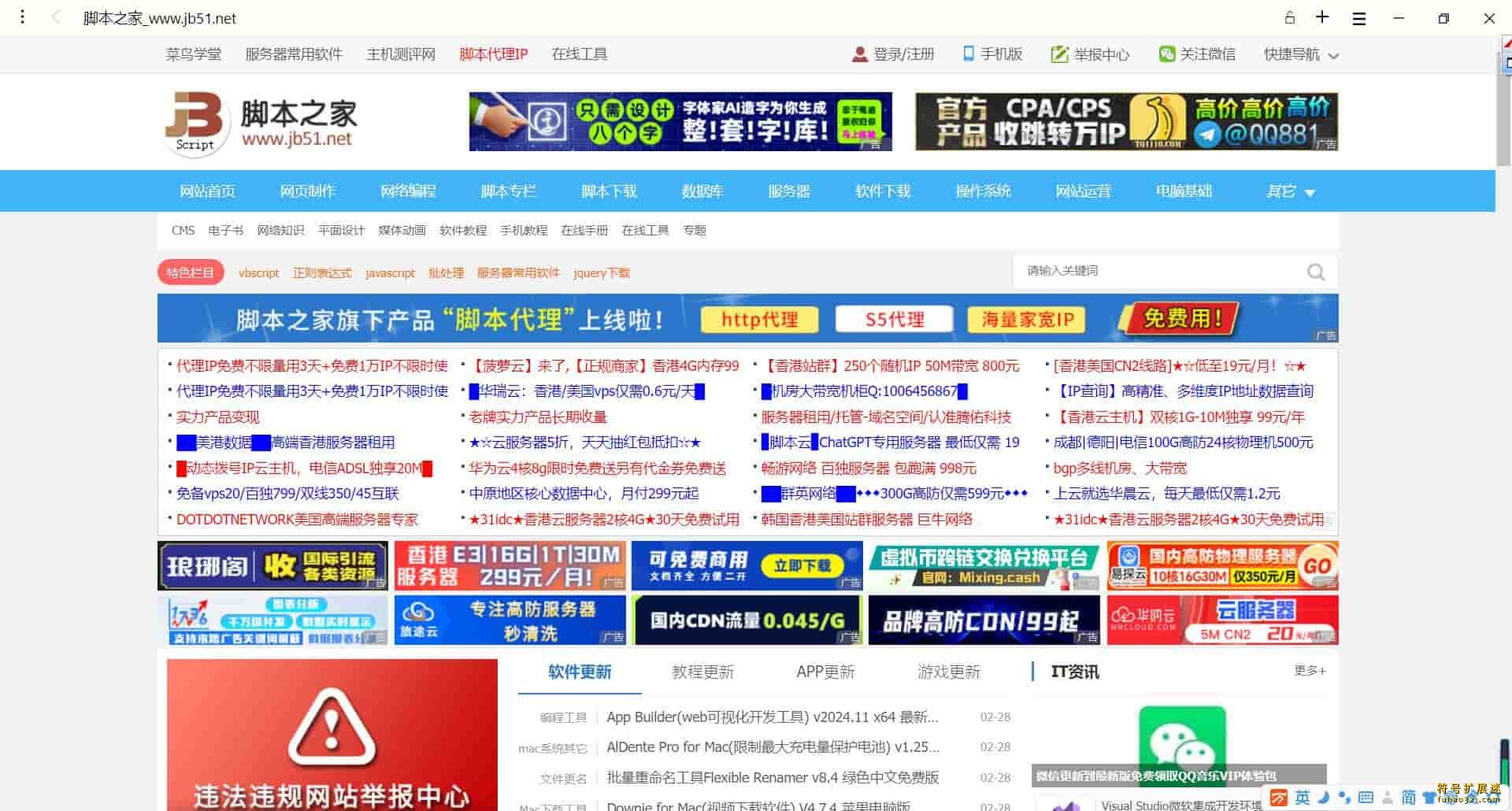
Task: Click the 特色栏目 red pill button
Action: click(x=191, y=272)
